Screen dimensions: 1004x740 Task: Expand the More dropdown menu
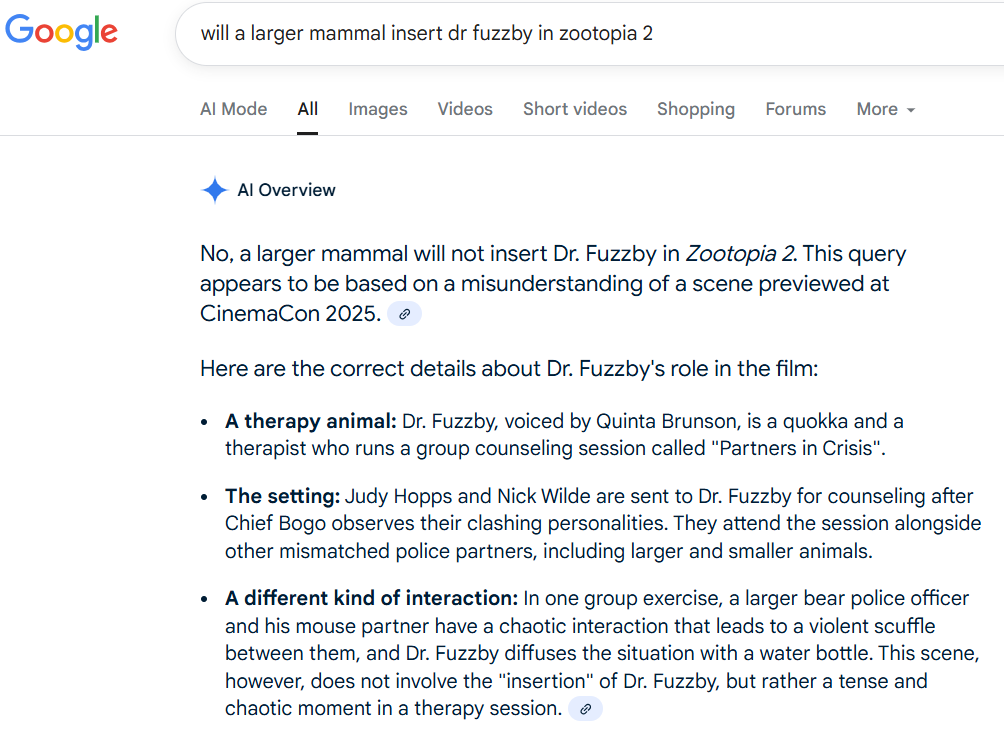pyautogui.click(x=886, y=109)
